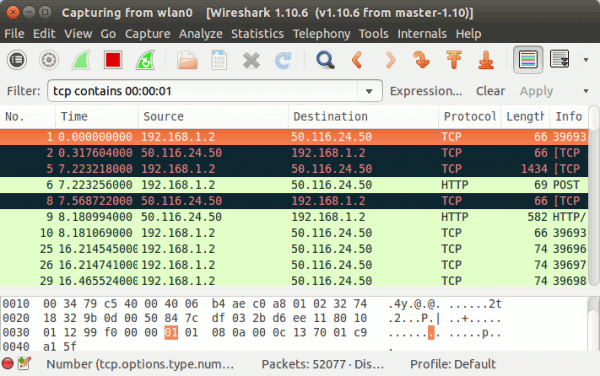Click the Expression... button
Image resolution: width=600 pixels, height=376 pixels.
pyautogui.click(x=426, y=91)
